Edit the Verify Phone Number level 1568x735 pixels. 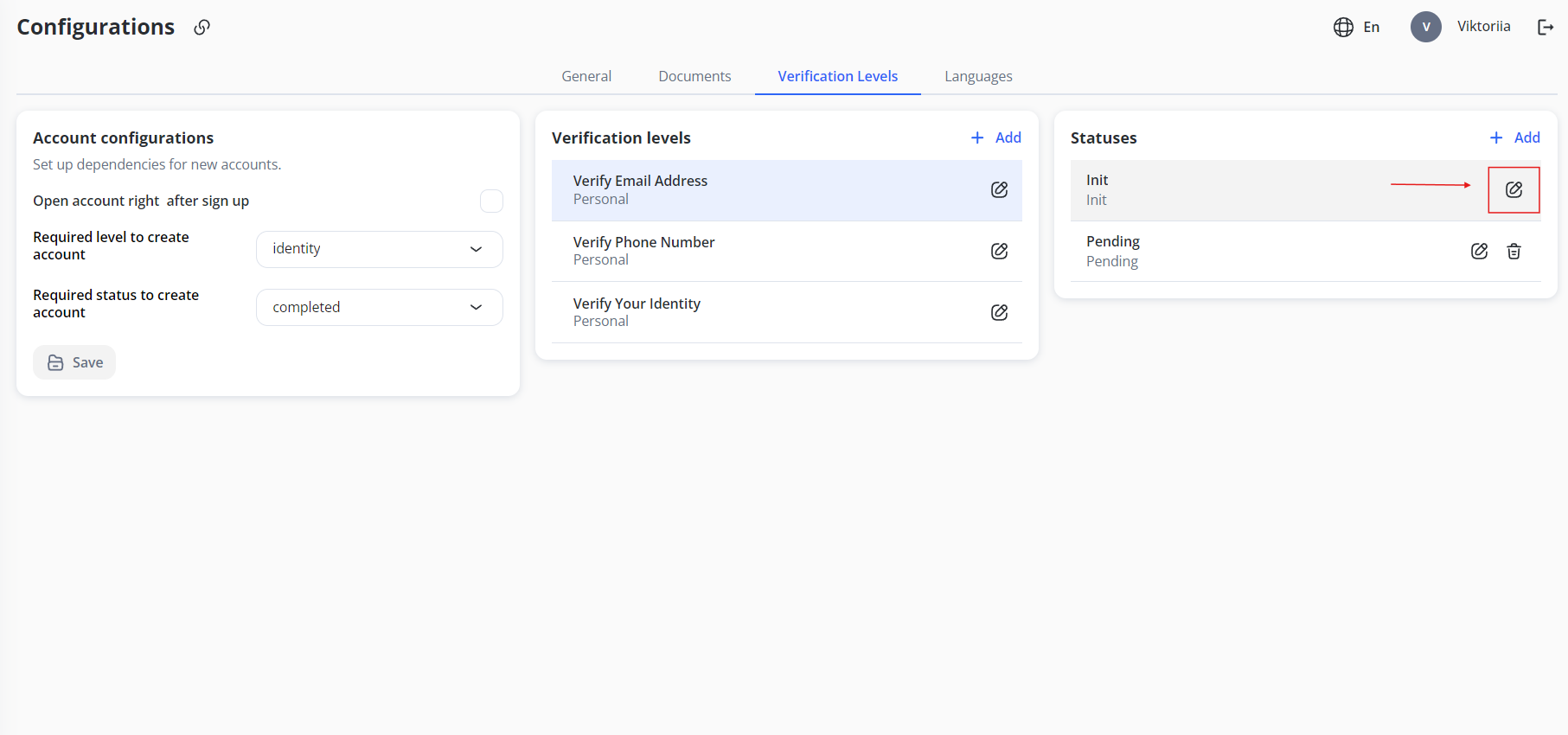click(x=999, y=251)
